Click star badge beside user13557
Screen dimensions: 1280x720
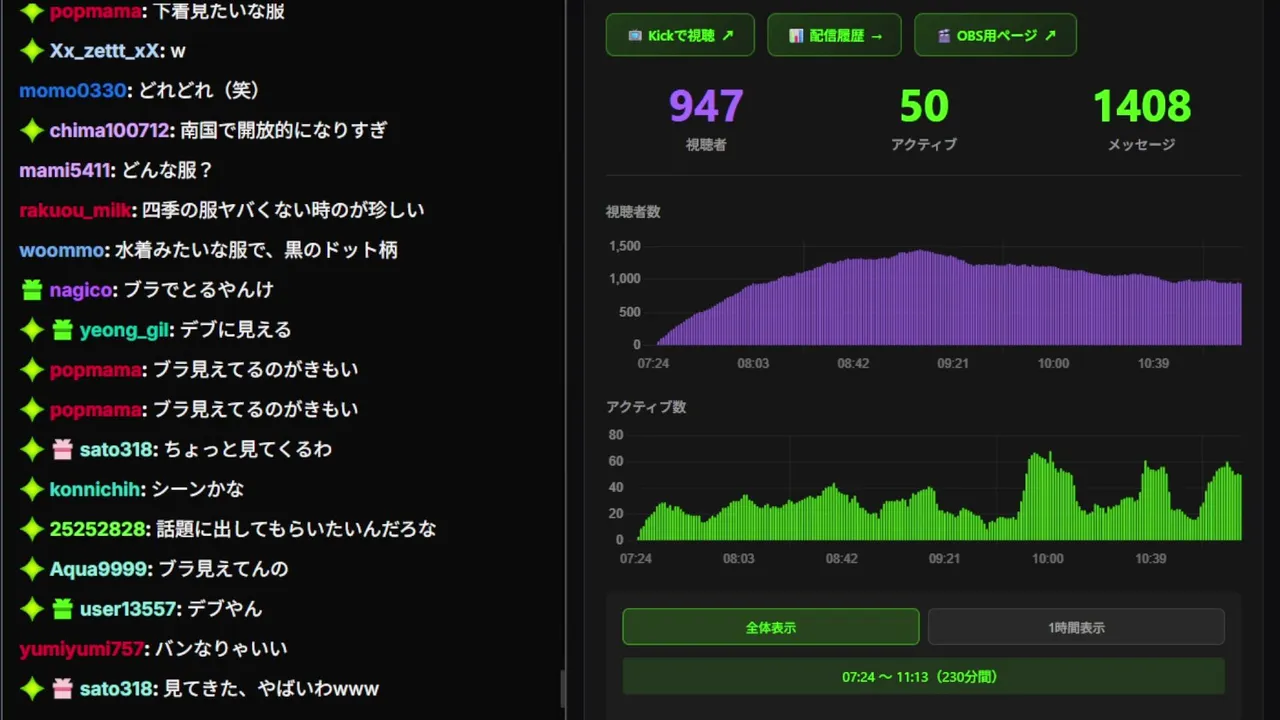pyautogui.click(x=32, y=609)
